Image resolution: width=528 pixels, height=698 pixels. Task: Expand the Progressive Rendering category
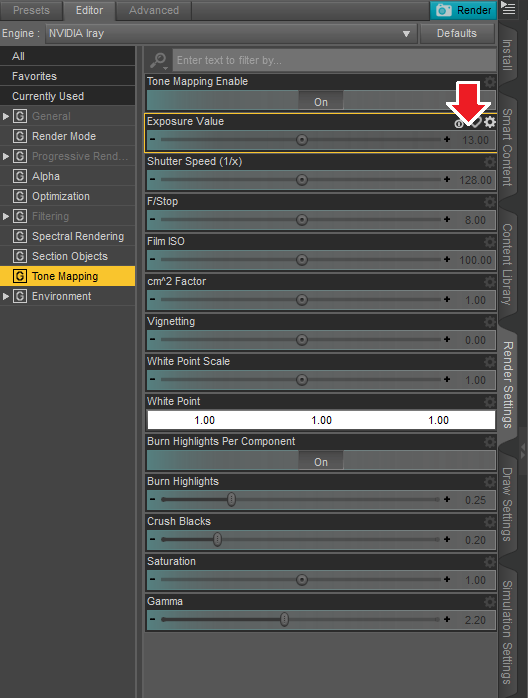click(x=6, y=156)
